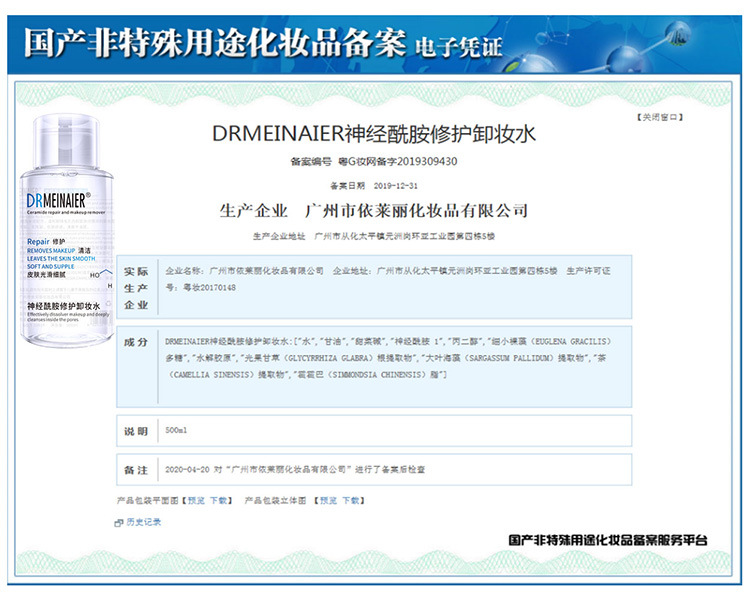Open the 历史记录 link
The image size is (750, 598).
pyautogui.click(x=143, y=522)
